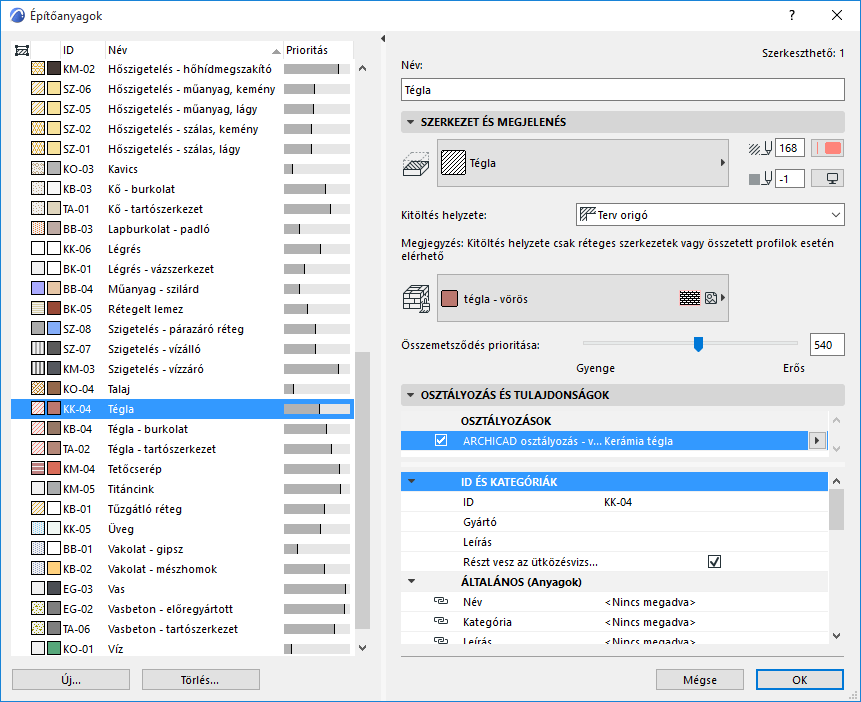Click the Új... button to create material
The height and width of the screenshot is (702, 861).
coord(71,679)
